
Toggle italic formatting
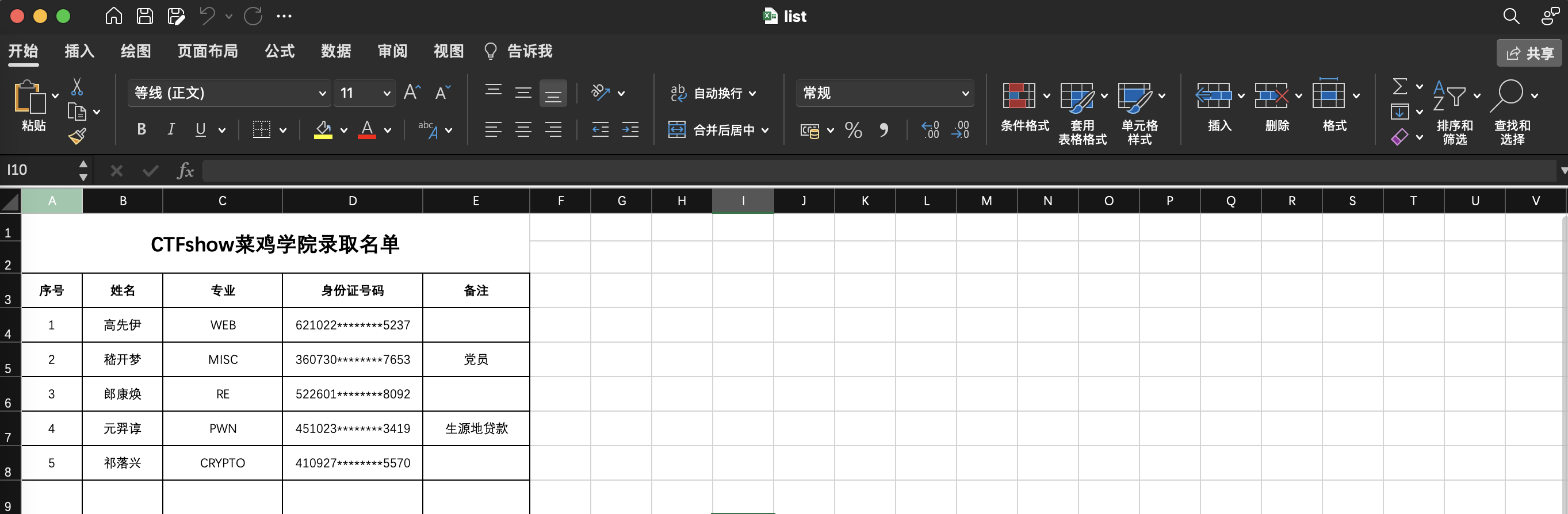pyautogui.click(x=171, y=129)
